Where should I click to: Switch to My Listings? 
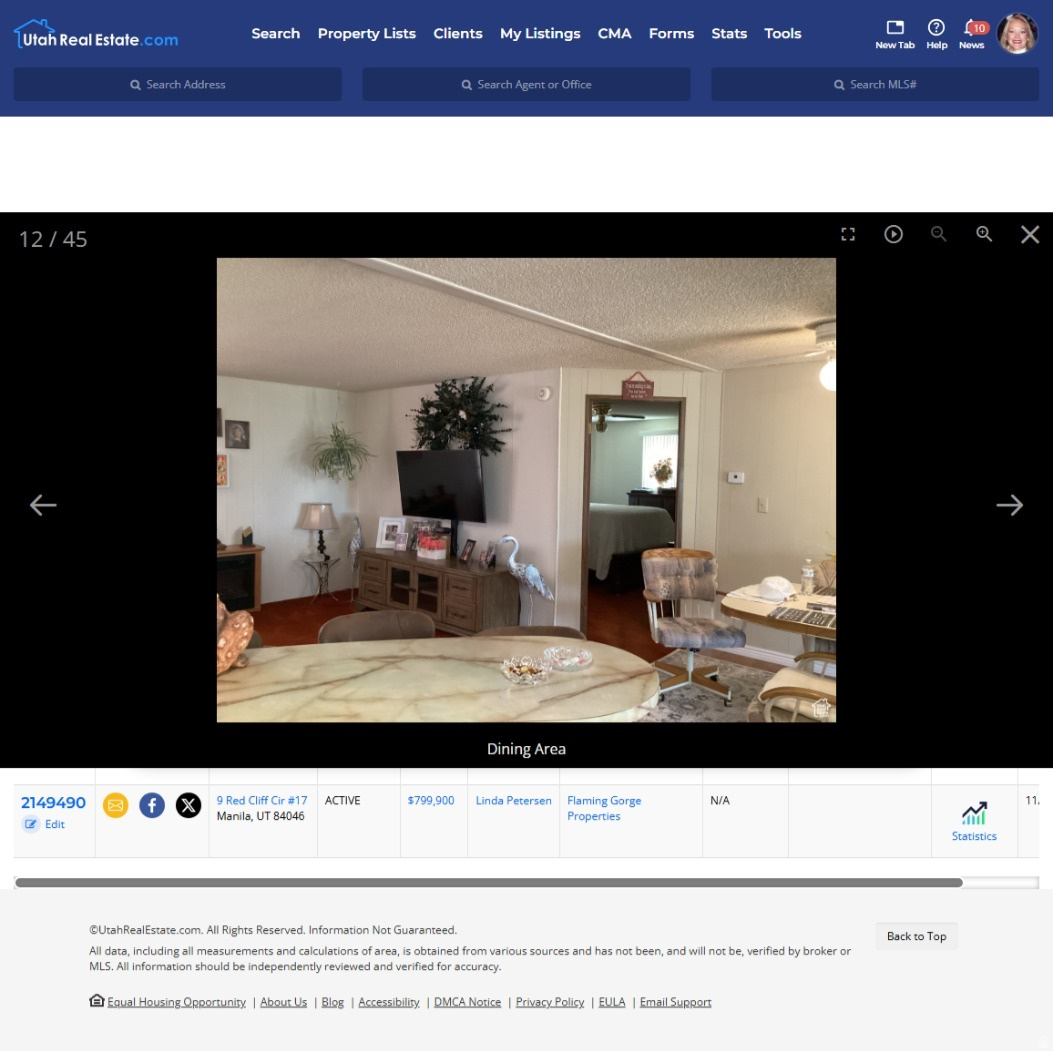pyautogui.click(x=540, y=33)
